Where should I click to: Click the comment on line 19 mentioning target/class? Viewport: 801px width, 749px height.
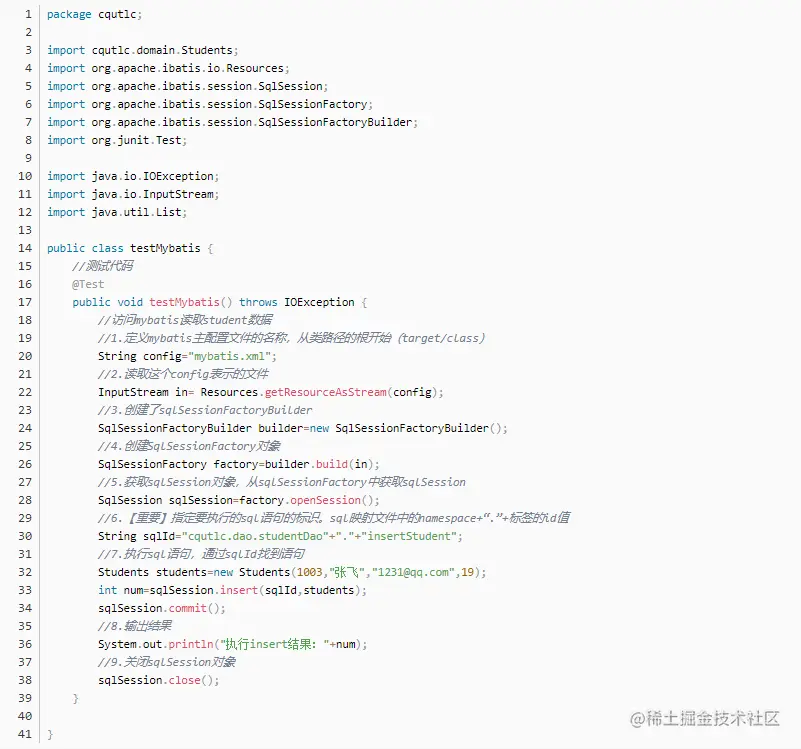291,338
